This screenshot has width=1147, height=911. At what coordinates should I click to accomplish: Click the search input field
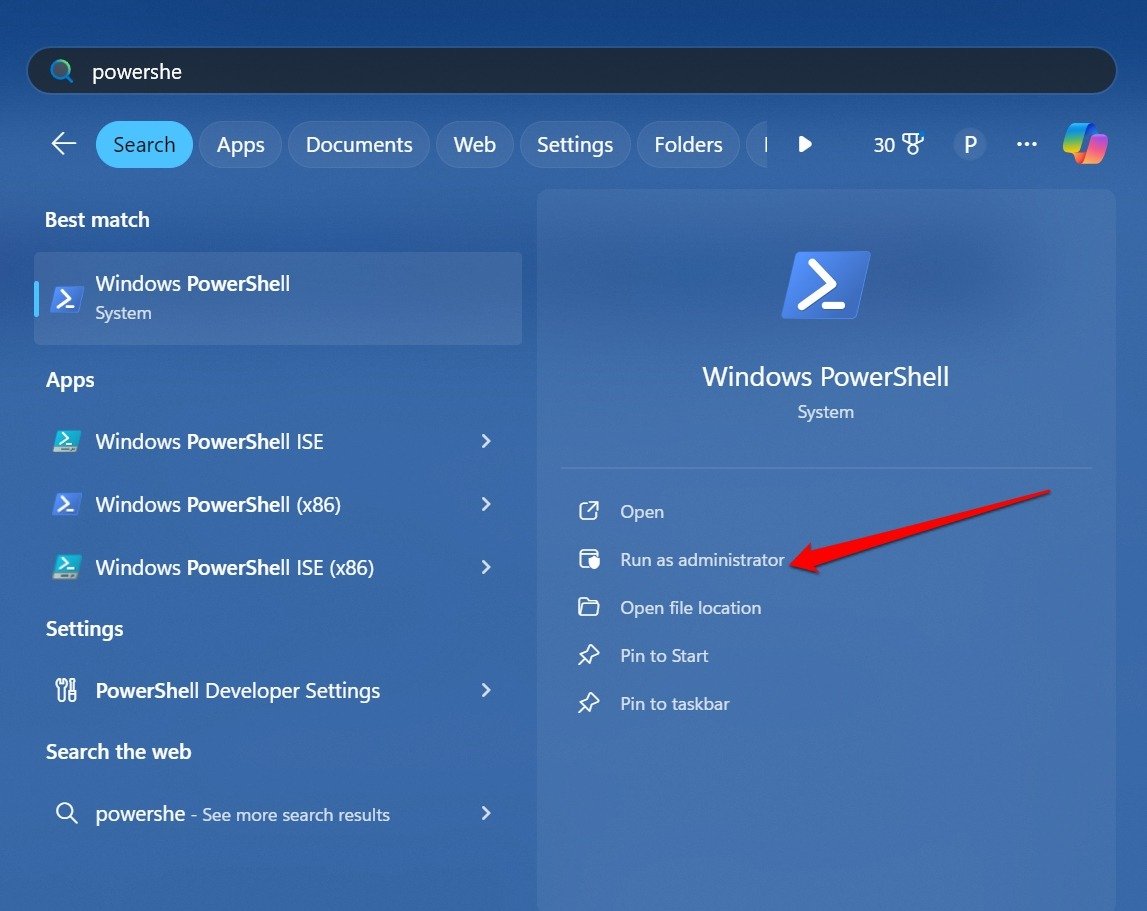(570, 72)
